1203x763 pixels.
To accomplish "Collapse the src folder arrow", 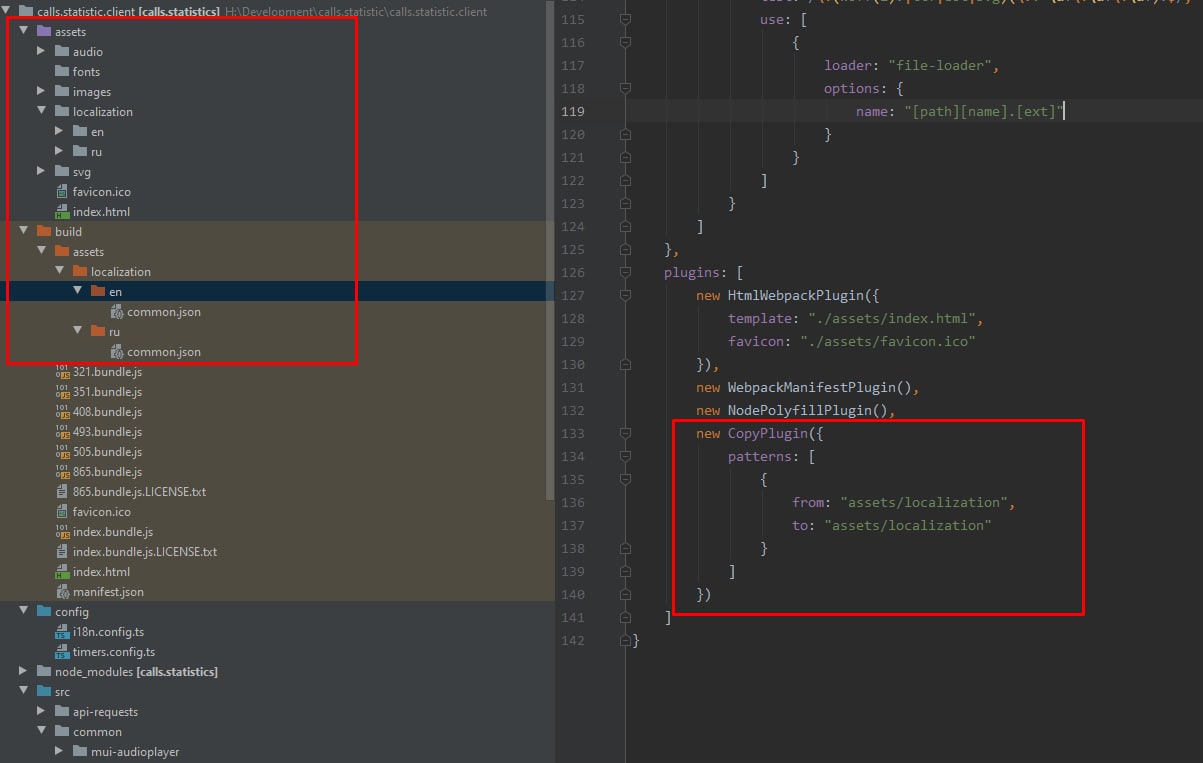I will point(23,691).
